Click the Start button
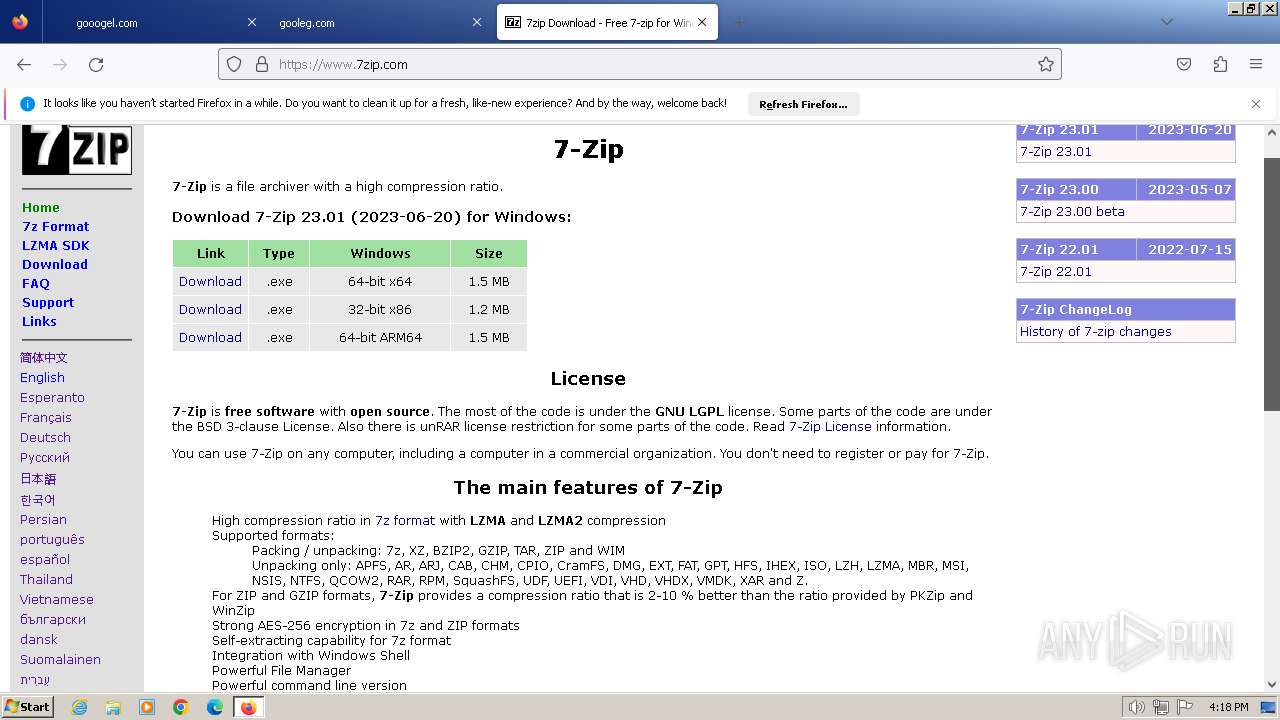 [x=27, y=707]
